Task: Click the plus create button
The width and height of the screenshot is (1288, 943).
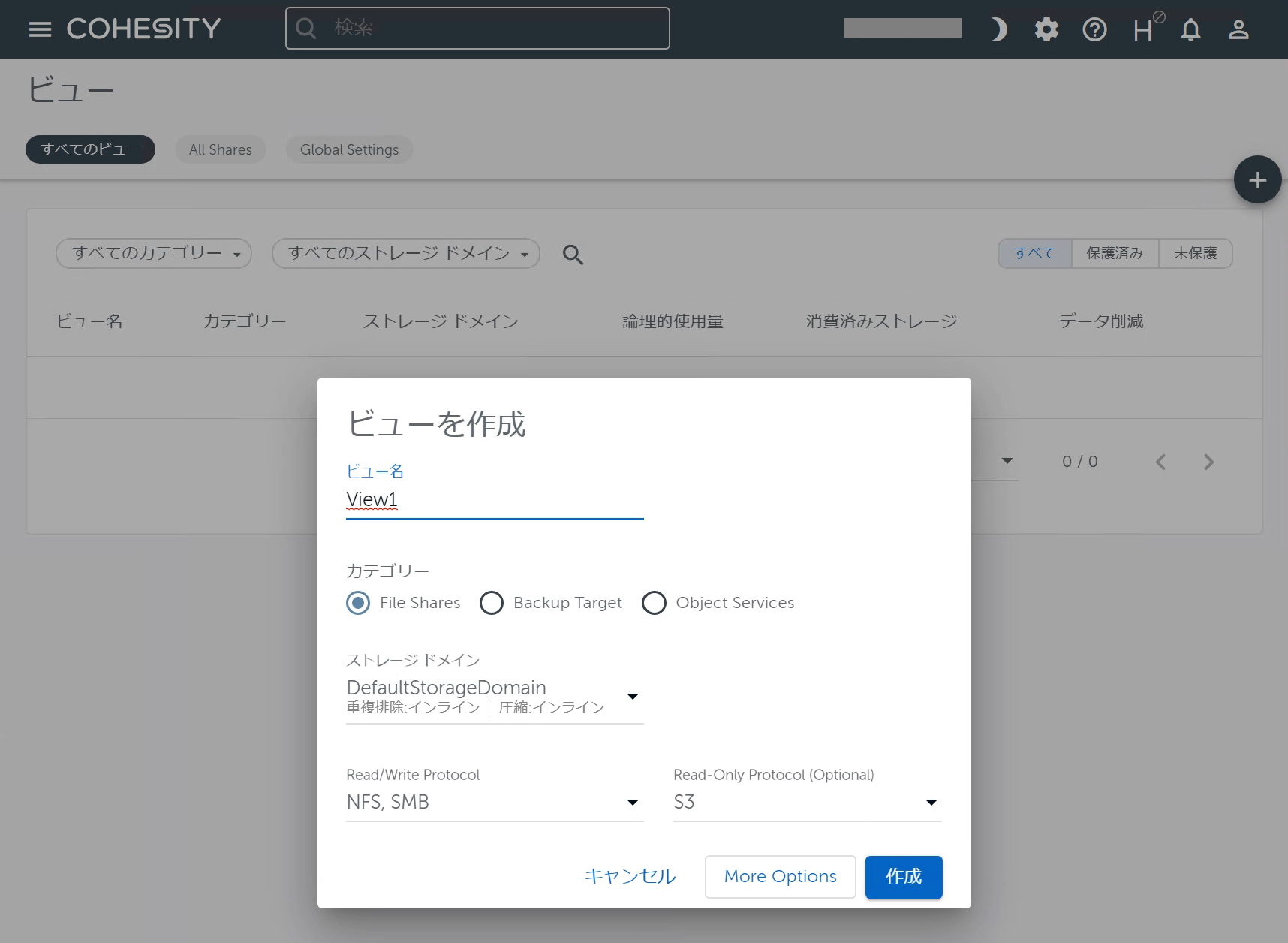Action: [1257, 179]
